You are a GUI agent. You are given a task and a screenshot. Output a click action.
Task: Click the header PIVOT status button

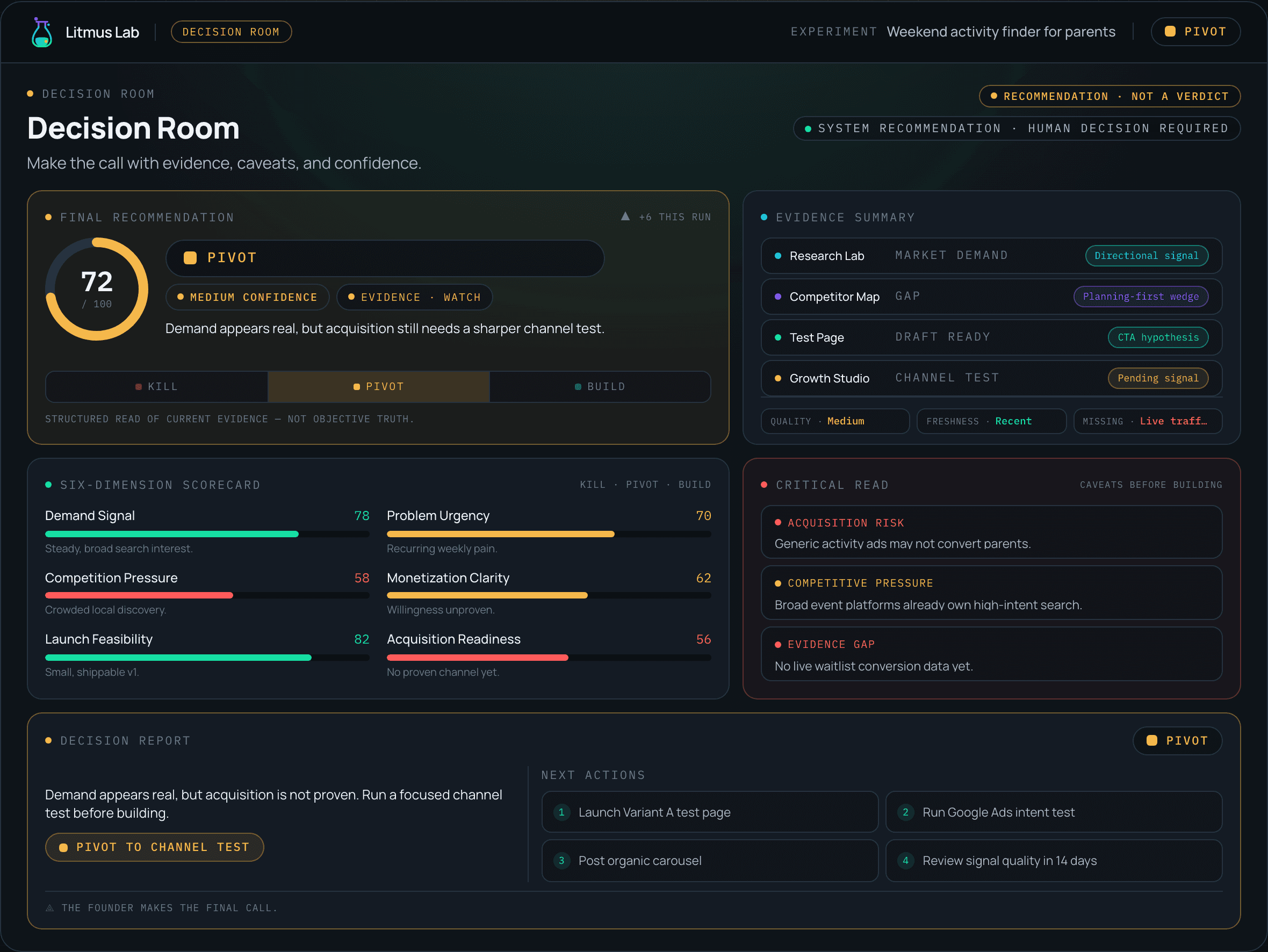point(1195,32)
